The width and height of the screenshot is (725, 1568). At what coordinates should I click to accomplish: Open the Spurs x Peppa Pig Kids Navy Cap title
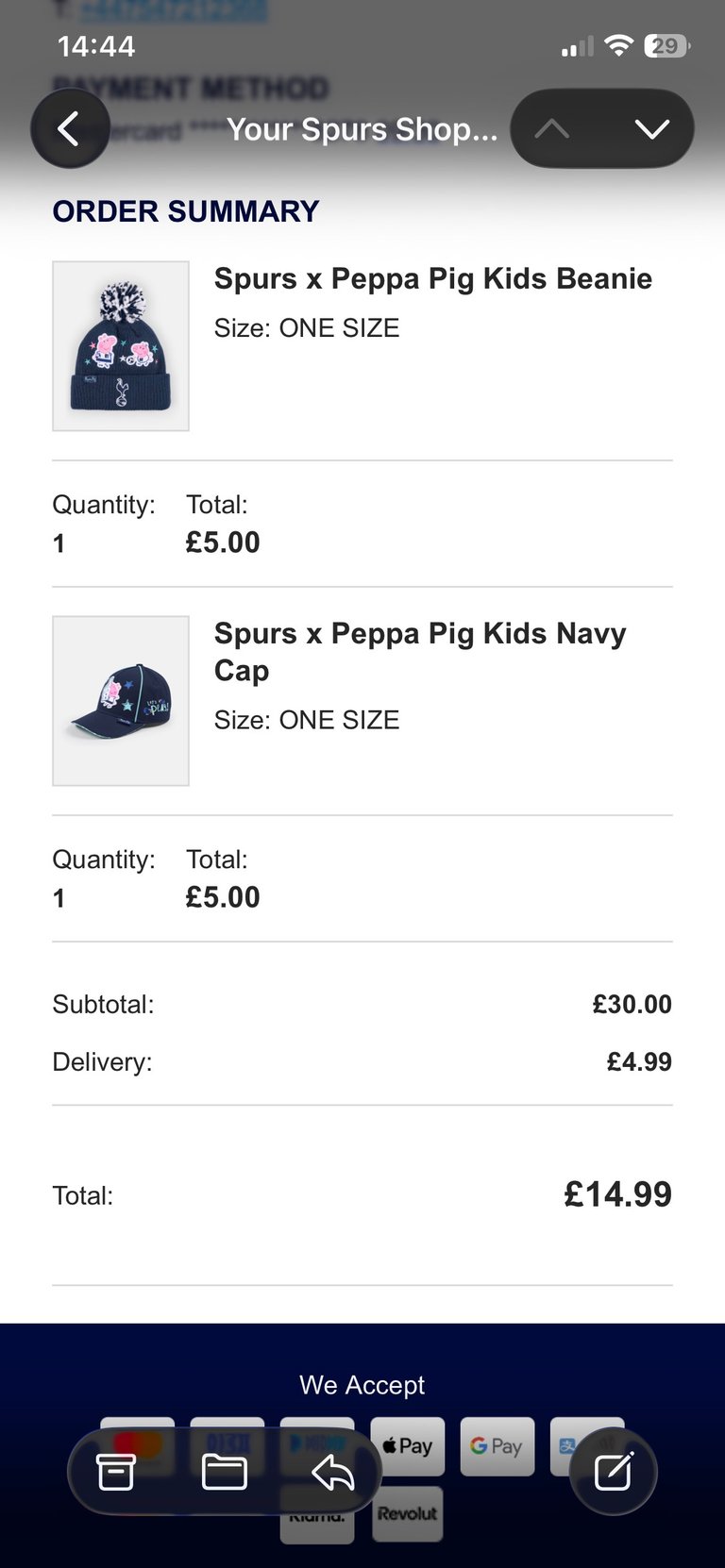[420, 652]
